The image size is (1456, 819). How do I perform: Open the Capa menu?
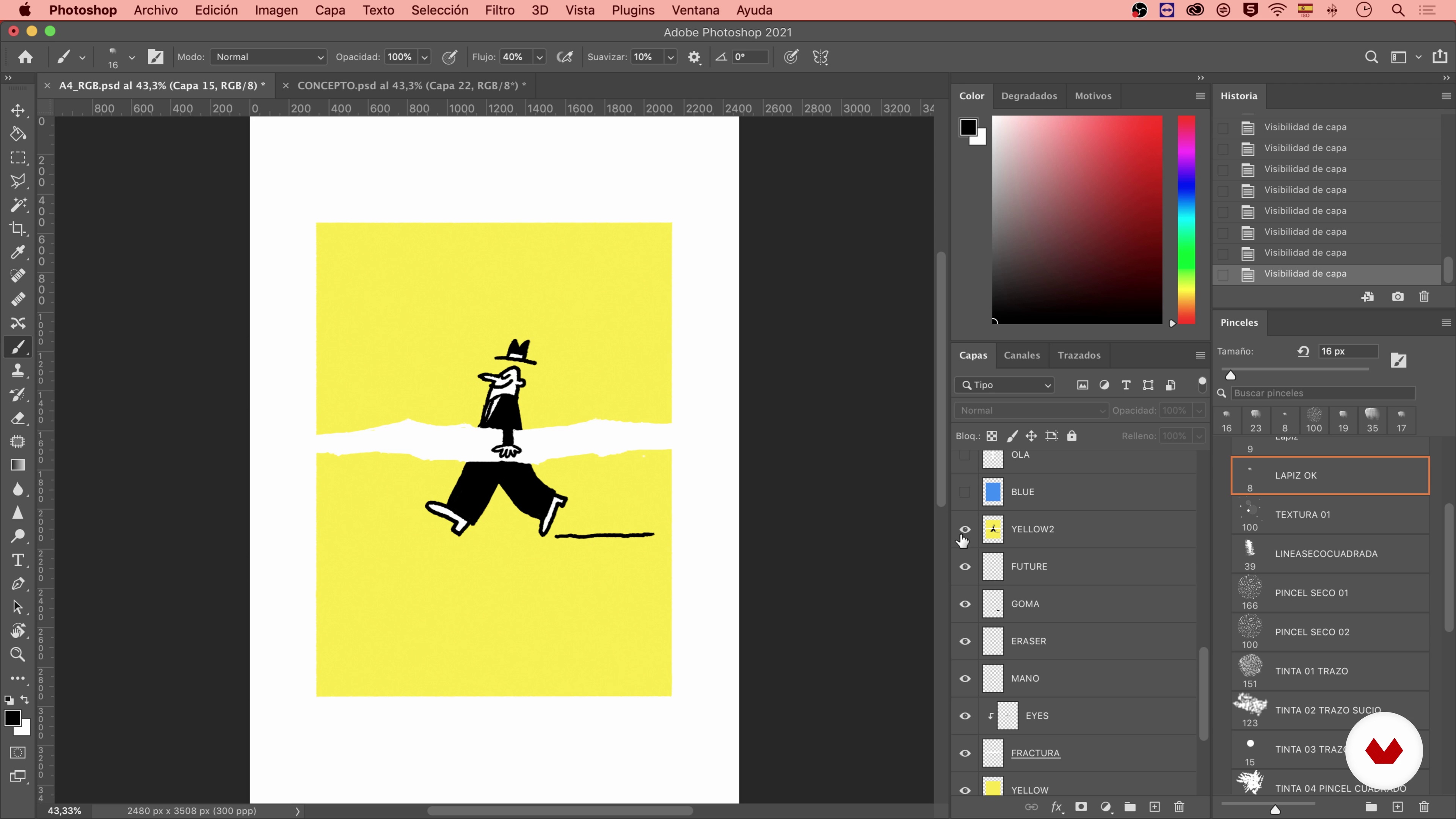pos(330,10)
